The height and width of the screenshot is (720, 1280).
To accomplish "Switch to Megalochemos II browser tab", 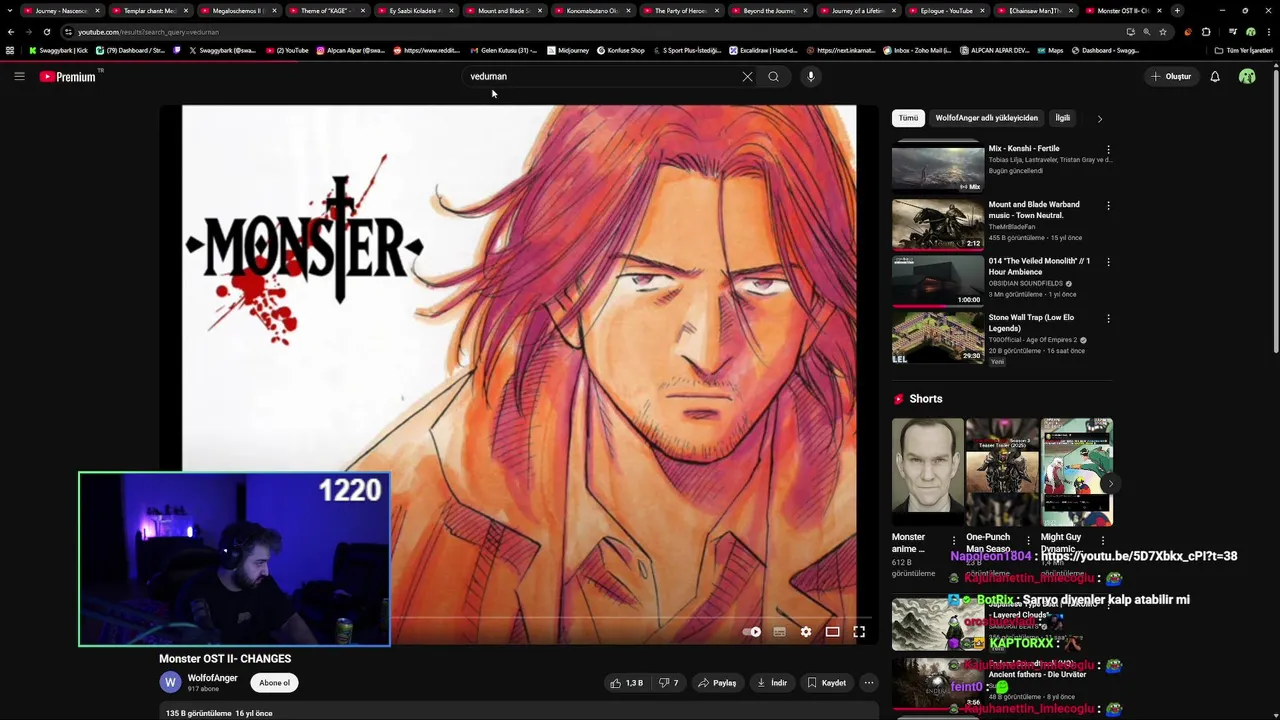I will [238, 11].
